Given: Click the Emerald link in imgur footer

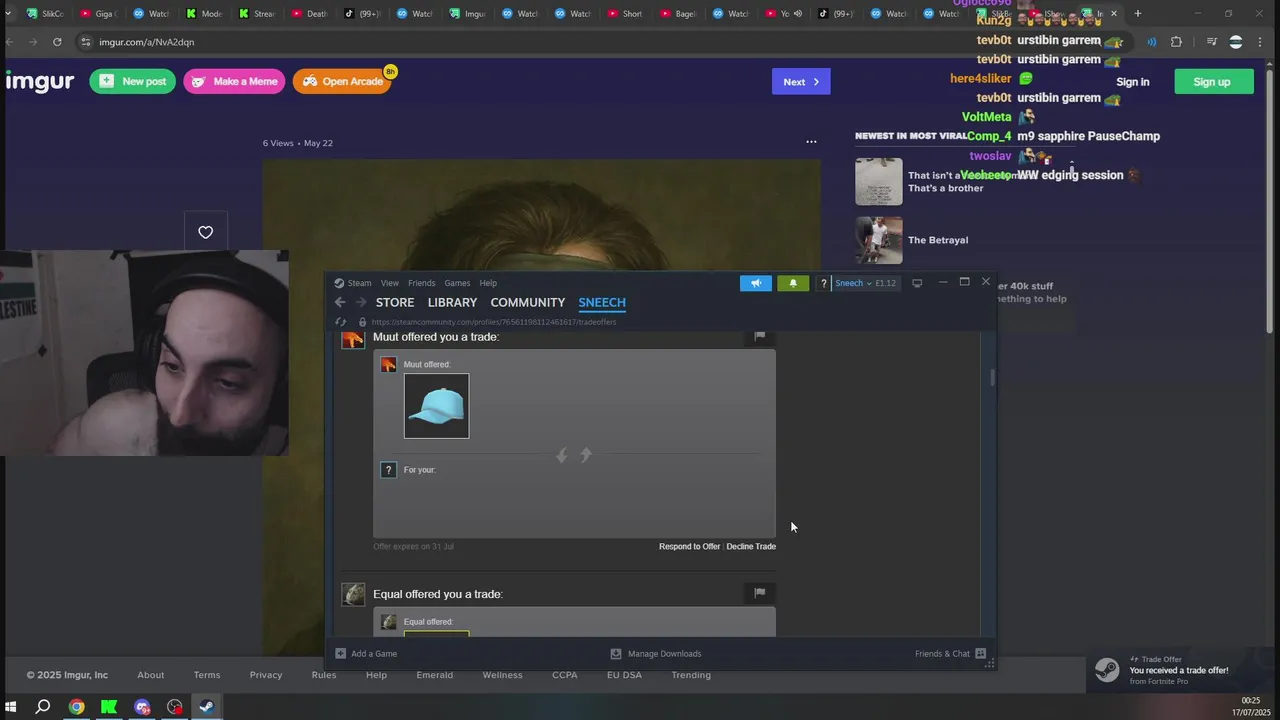Looking at the screenshot, I should coord(435,675).
